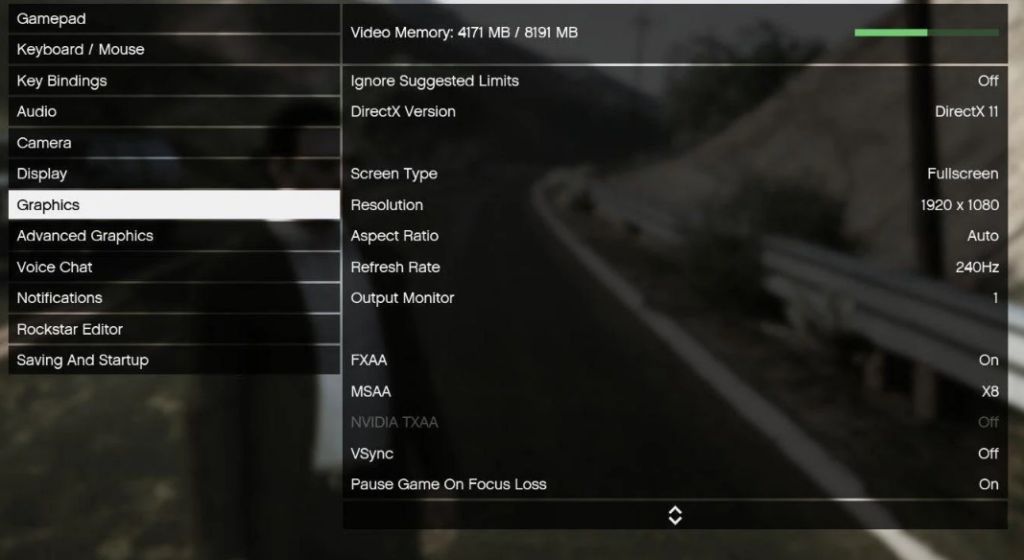Screen dimensions: 1024x560
Task: Go to Voice Chat settings
Action: [x=174, y=267]
